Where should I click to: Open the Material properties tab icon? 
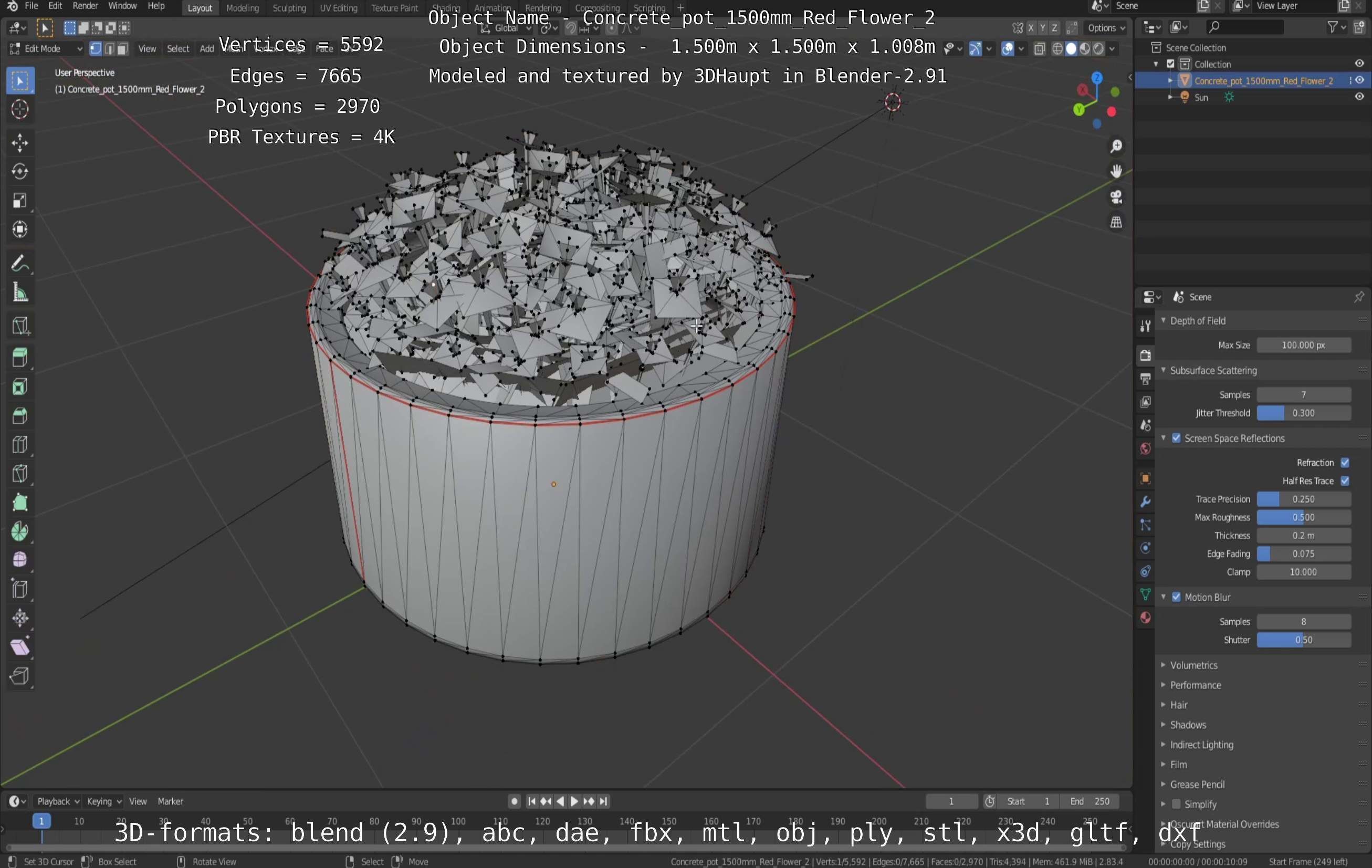tap(1145, 618)
